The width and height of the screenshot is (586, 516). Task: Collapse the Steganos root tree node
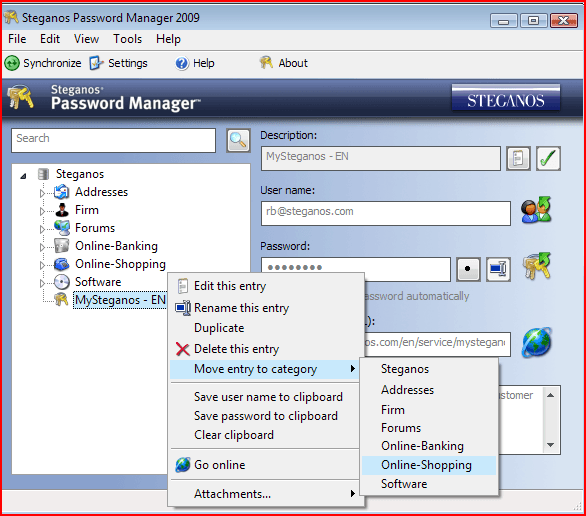(23, 175)
